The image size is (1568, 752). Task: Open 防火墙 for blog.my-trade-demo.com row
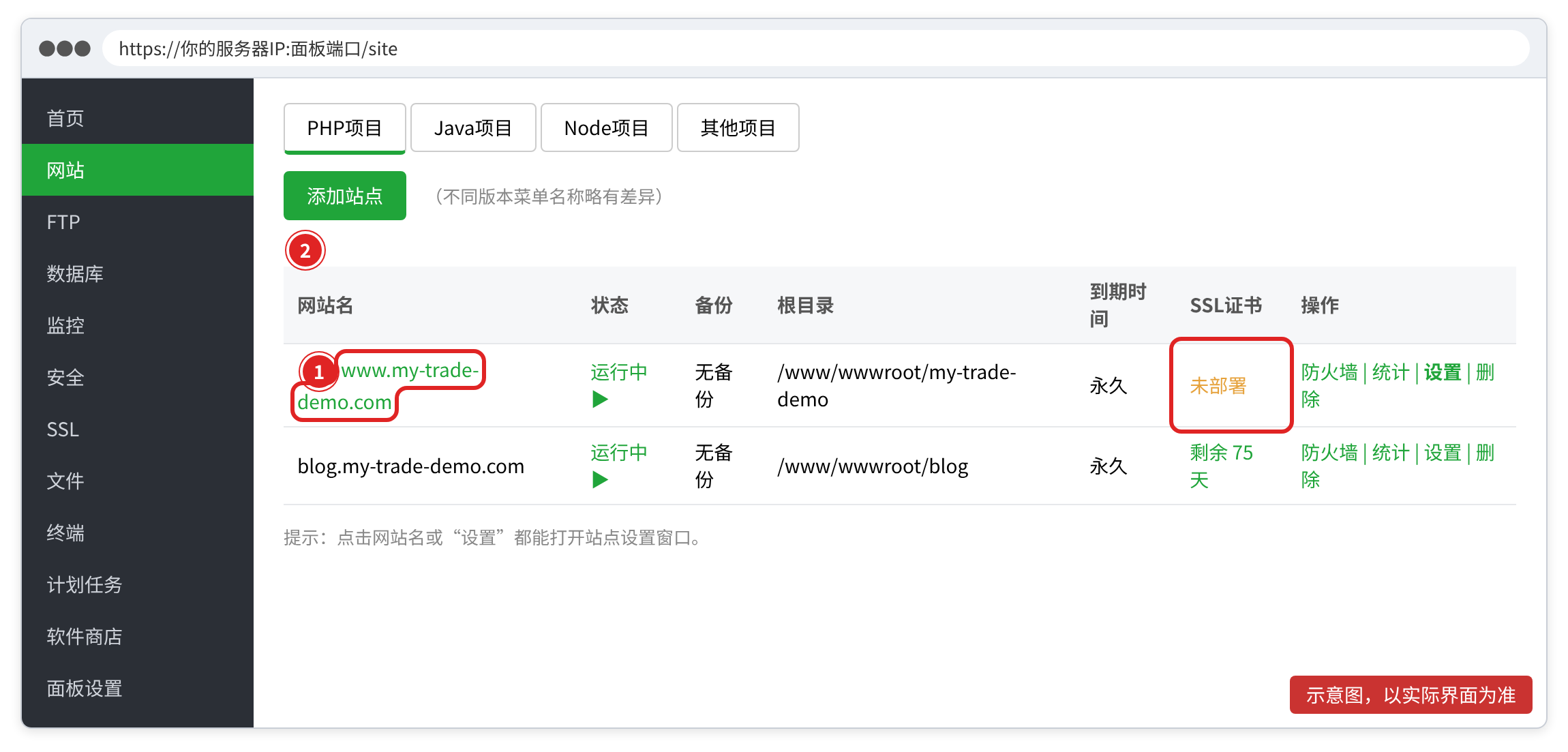(x=1329, y=453)
